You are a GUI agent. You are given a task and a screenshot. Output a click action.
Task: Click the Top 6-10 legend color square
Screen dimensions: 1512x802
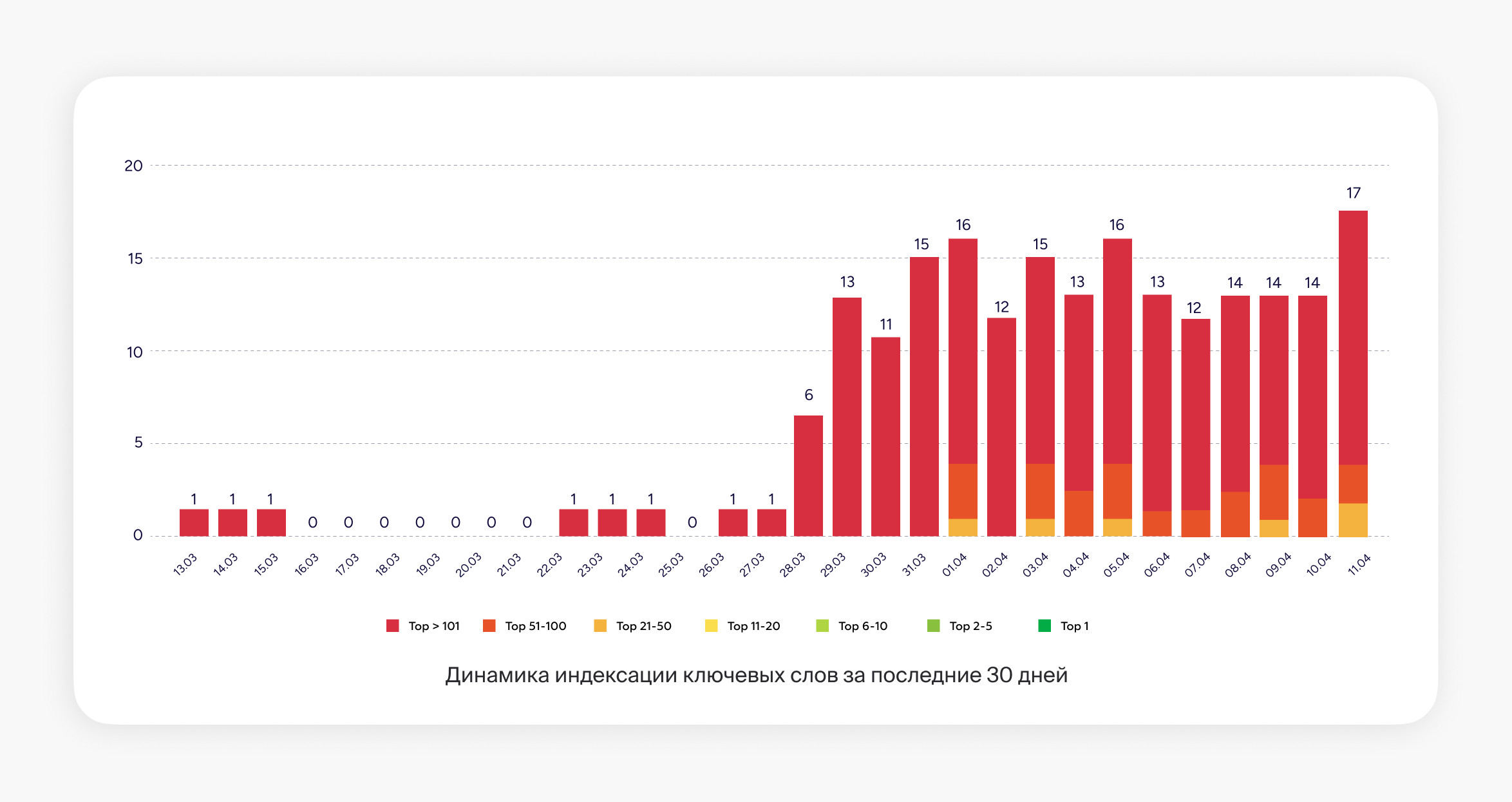coord(822,625)
